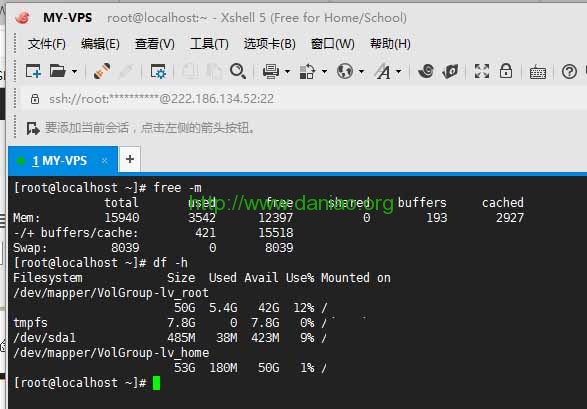Expand the Font dropdown arrow

[399, 71]
